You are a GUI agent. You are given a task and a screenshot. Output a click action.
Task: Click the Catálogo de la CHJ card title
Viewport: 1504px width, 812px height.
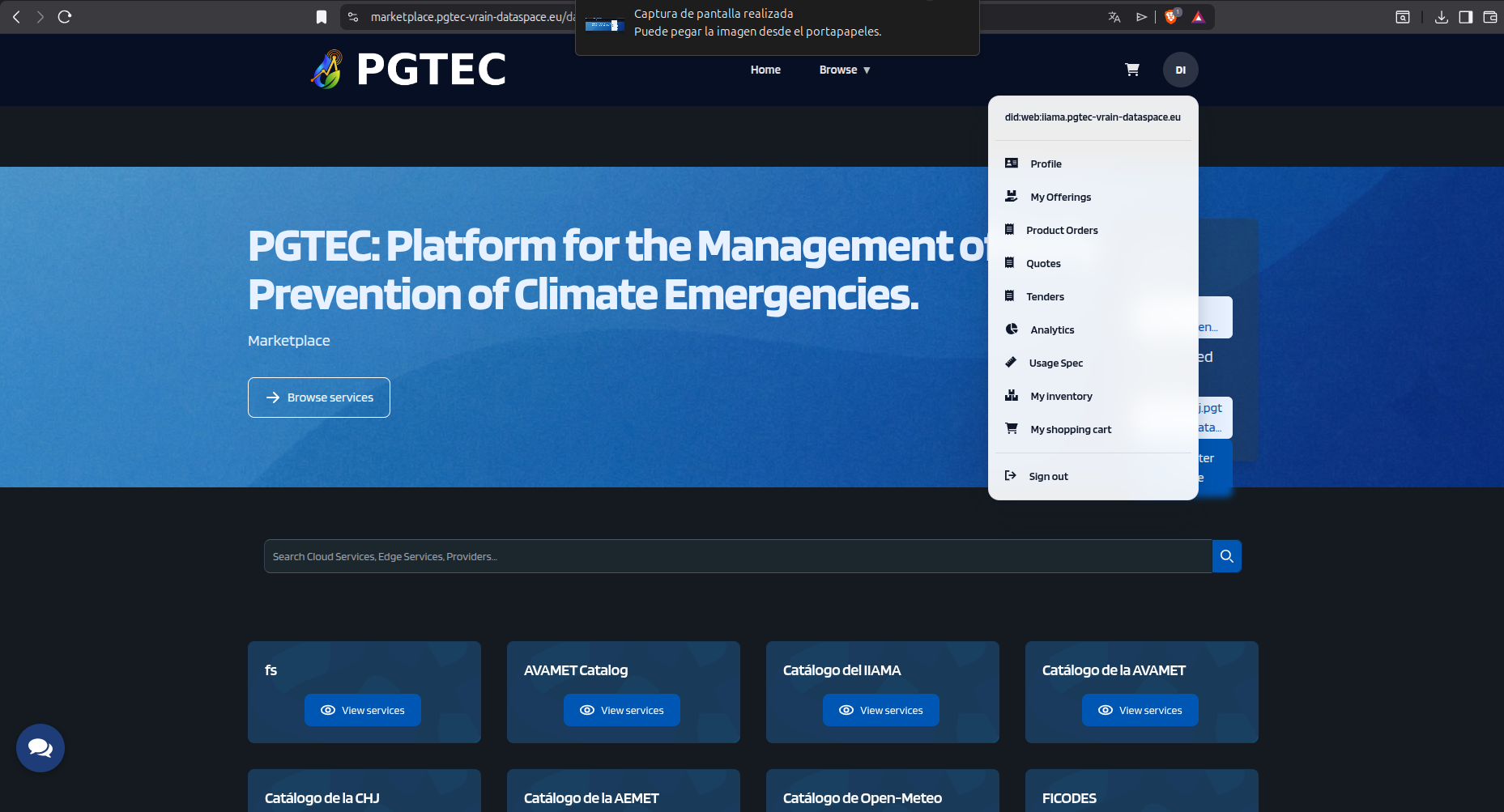322,798
